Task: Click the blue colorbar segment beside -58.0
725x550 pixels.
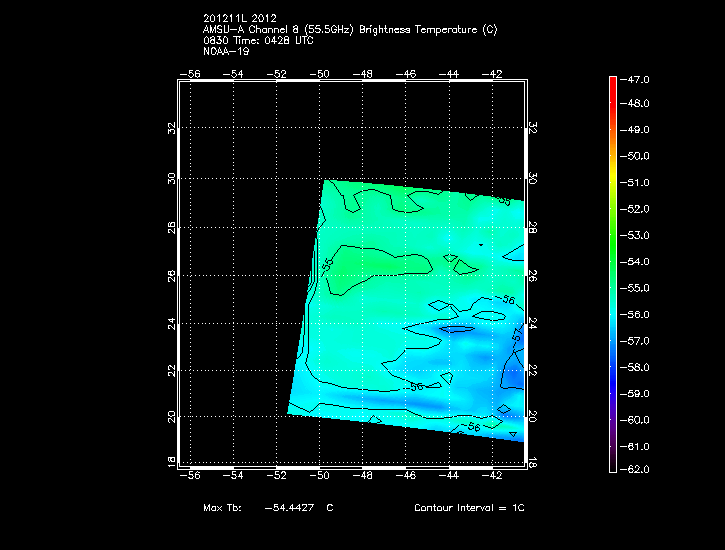Action: click(613, 367)
